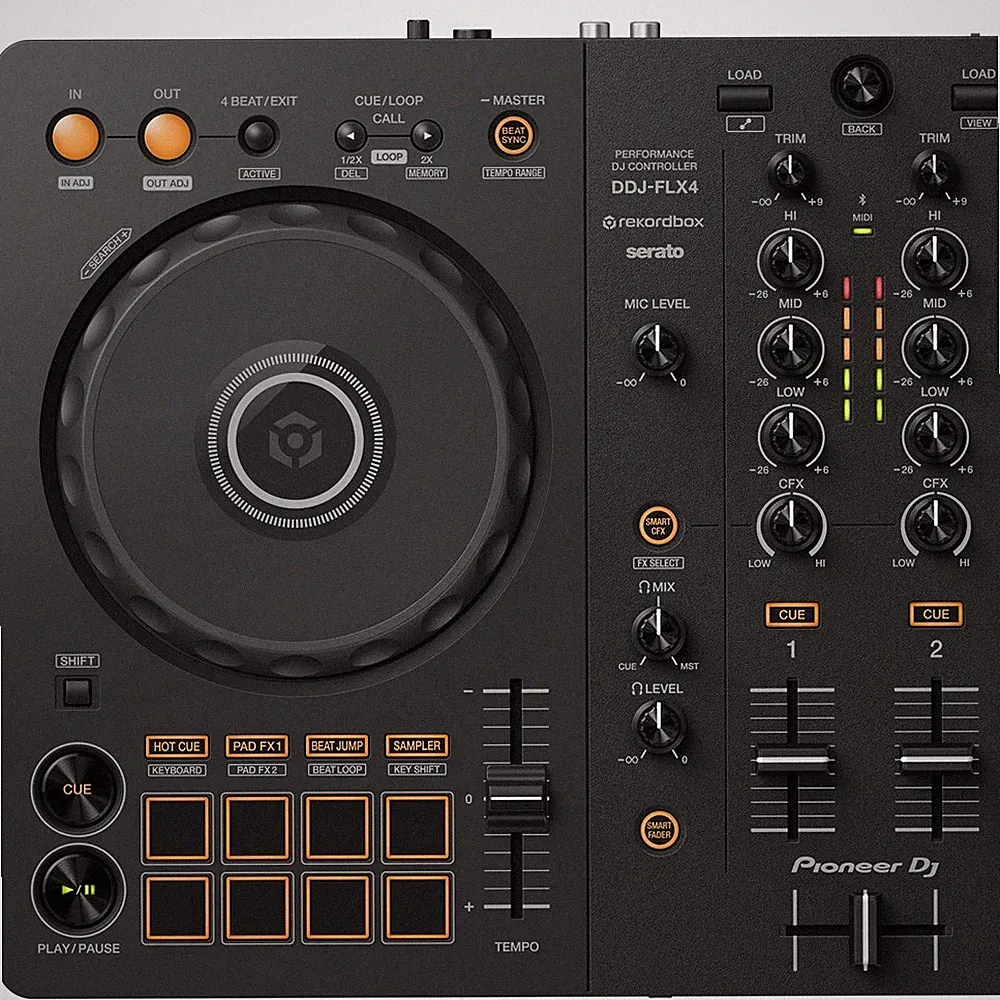This screenshot has height=1000, width=1000.
Task: Click the channel 1 MID EQ knob
Action: [x=790, y=348]
